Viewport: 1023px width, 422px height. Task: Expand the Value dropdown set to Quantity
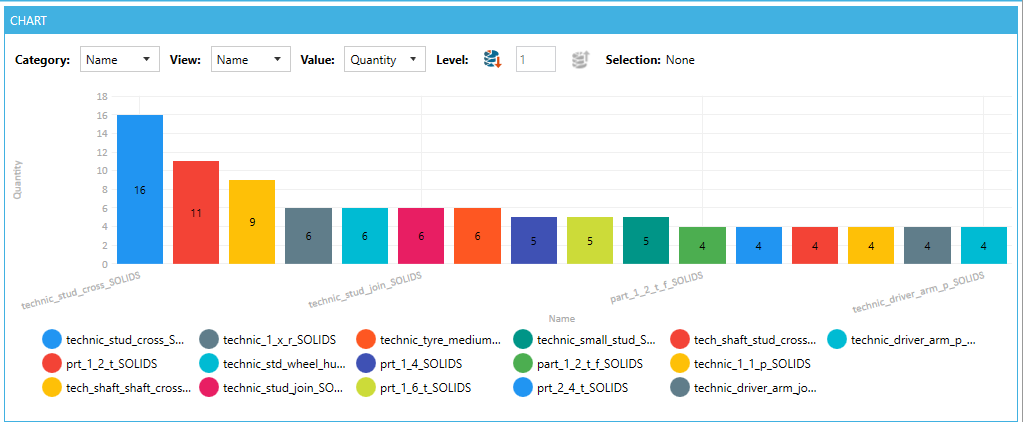tap(384, 60)
